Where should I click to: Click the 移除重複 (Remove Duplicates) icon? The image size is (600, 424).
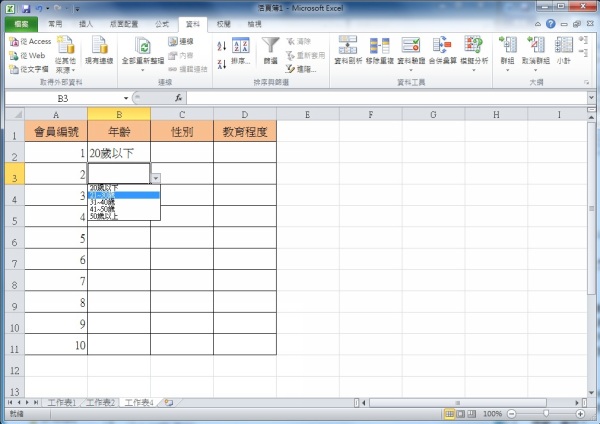pyautogui.click(x=379, y=50)
